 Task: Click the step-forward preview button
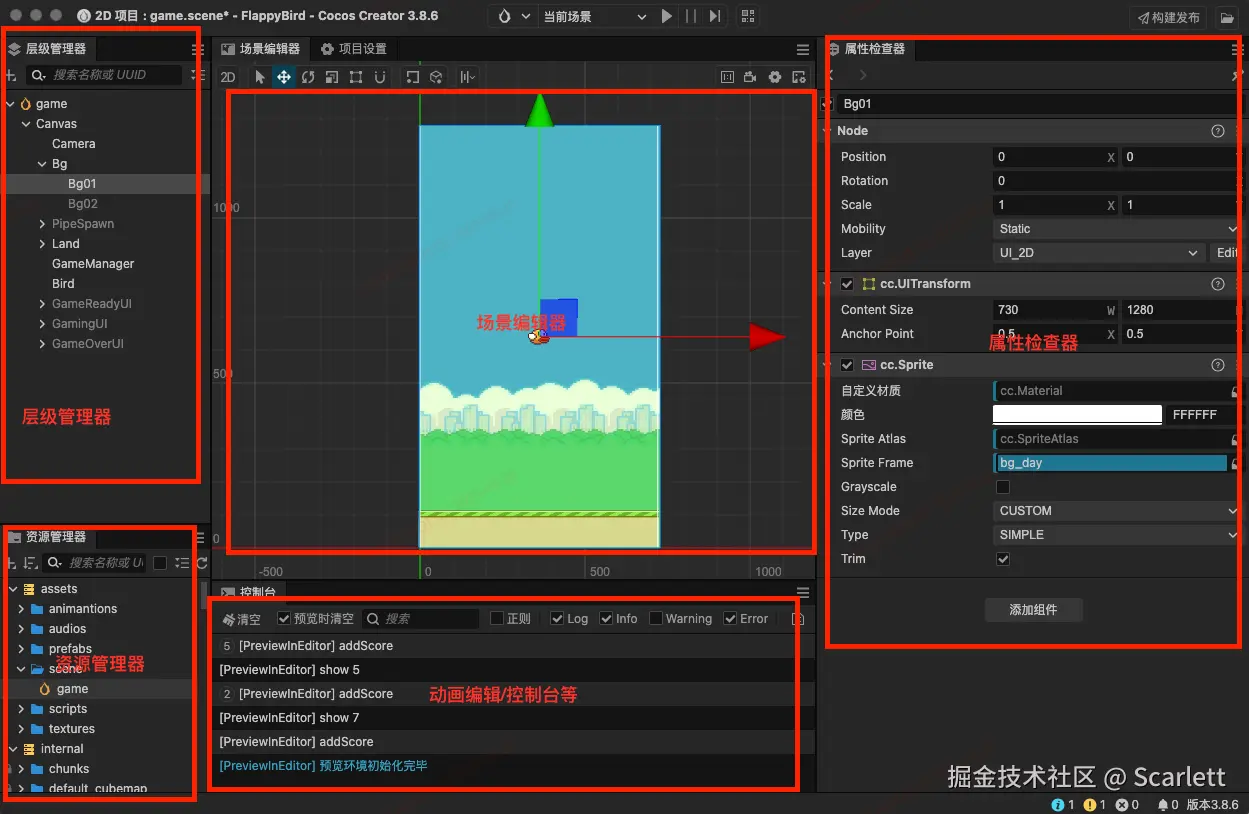click(714, 17)
